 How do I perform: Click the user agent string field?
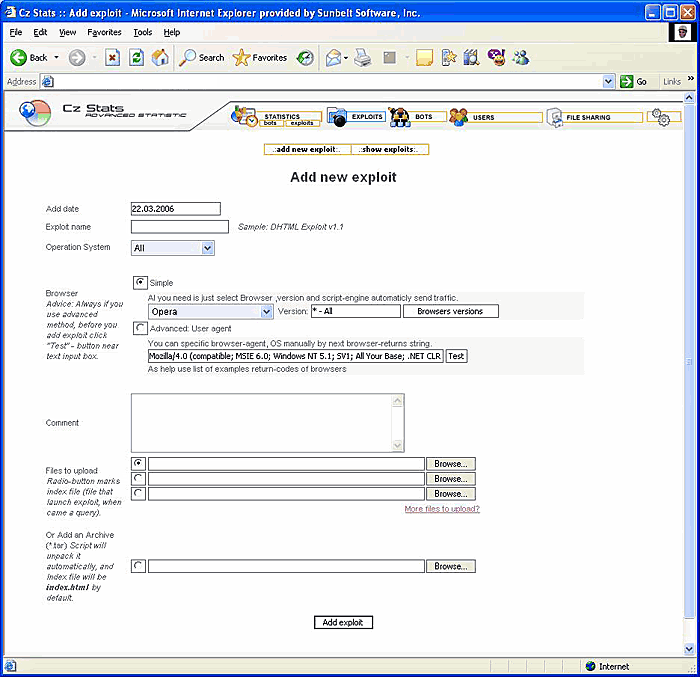[296, 356]
